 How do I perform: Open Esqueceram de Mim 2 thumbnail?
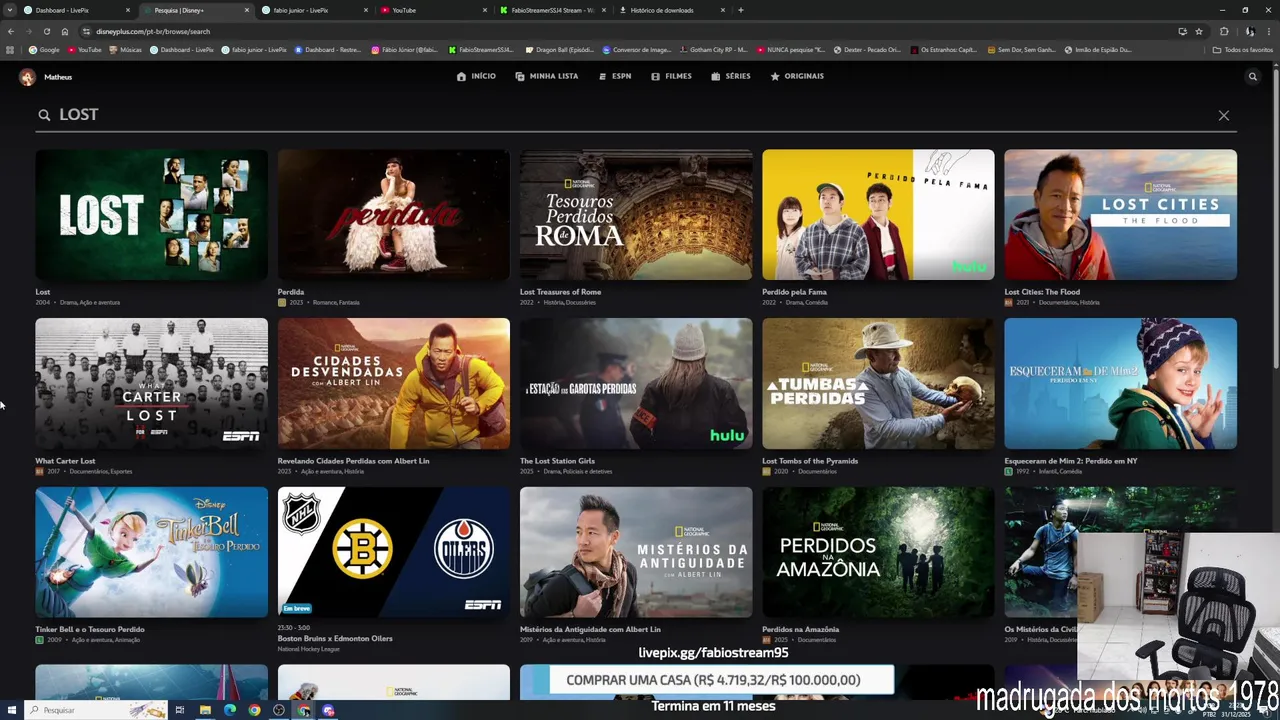coord(1120,384)
